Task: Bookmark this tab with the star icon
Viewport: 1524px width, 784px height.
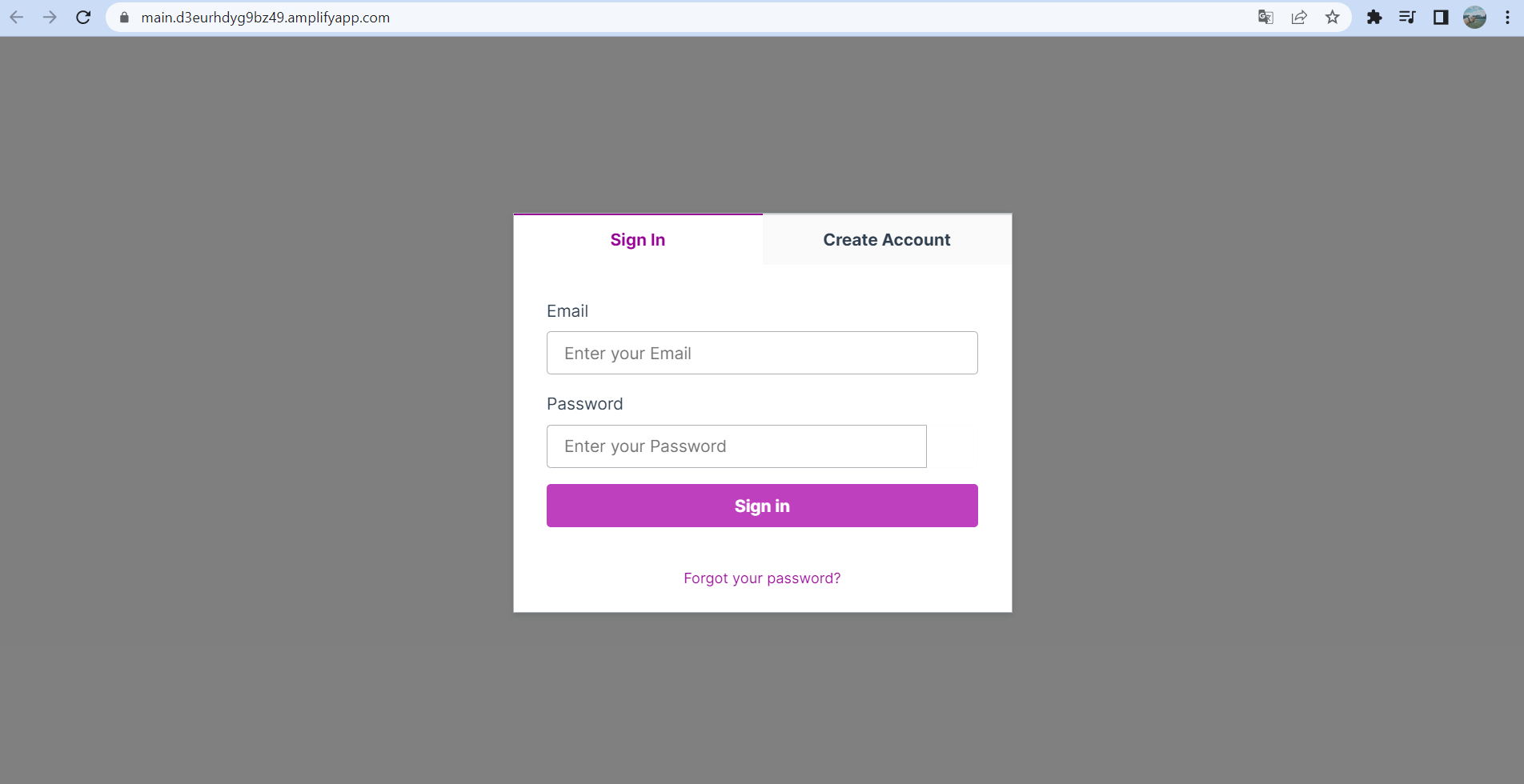Action: pos(1332,17)
